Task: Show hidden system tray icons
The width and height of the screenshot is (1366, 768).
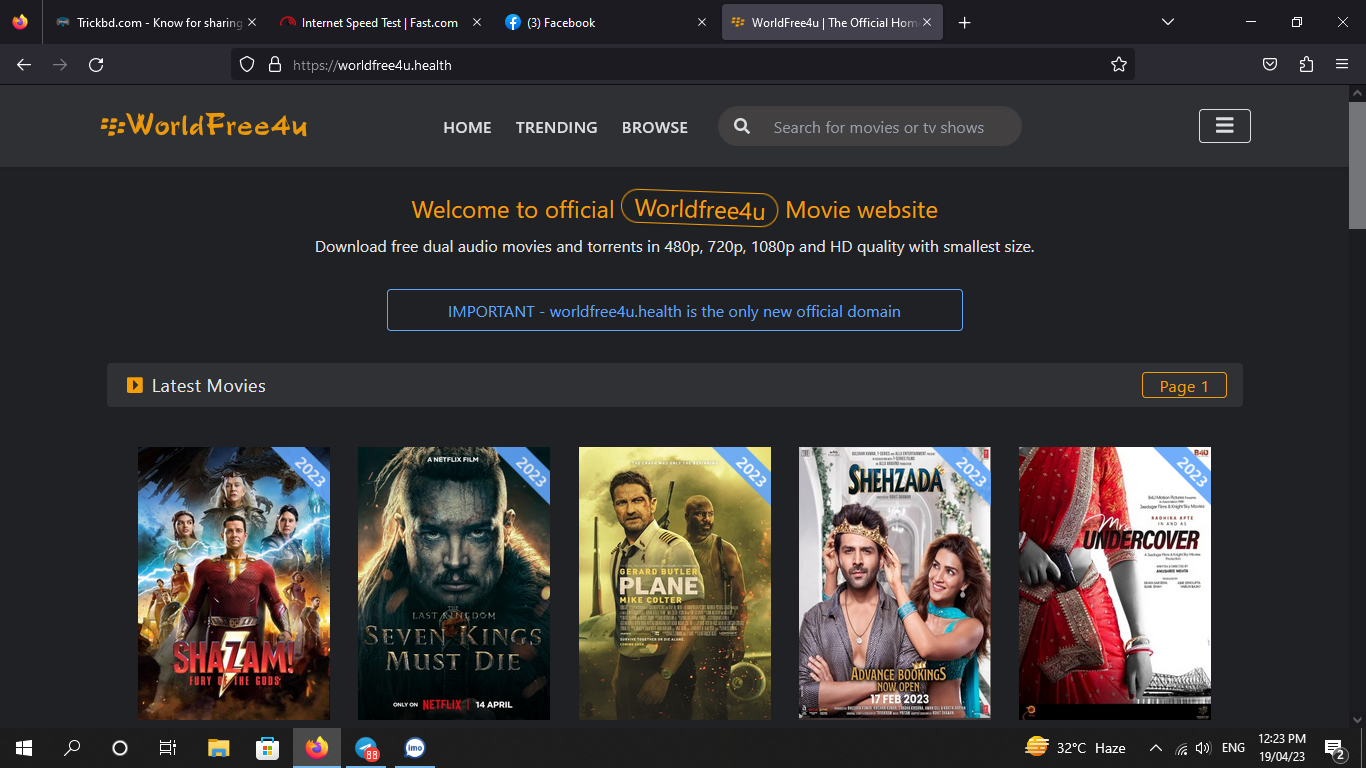Action: [x=1155, y=747]
